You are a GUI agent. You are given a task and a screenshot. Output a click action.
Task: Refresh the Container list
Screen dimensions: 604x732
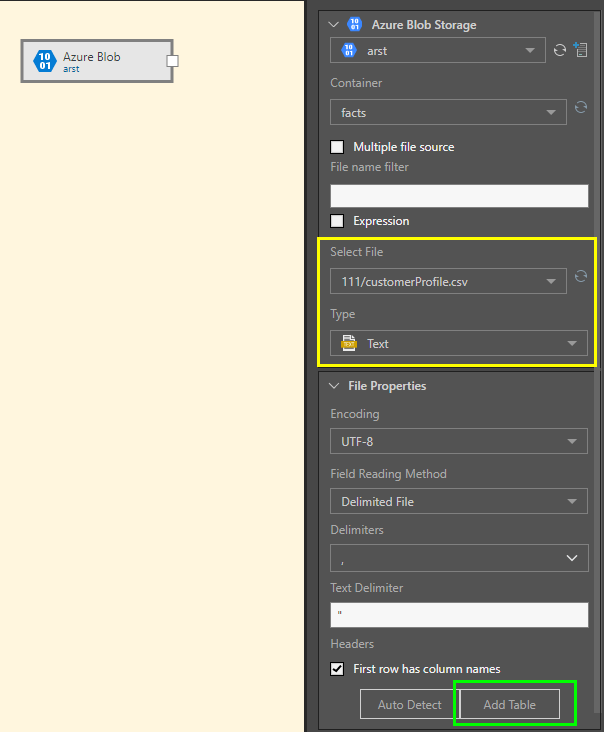pos(580,108)
